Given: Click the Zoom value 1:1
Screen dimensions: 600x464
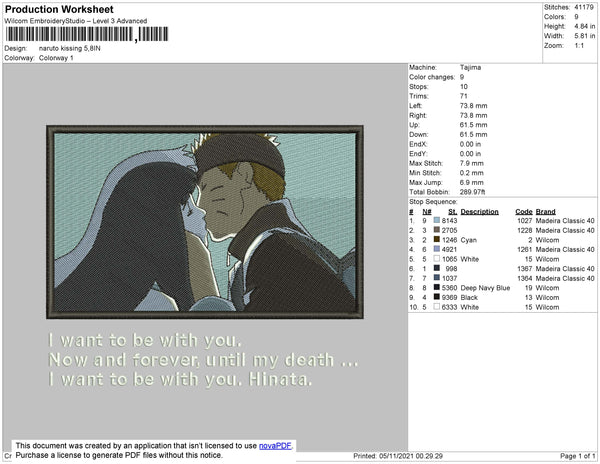Looking at the screenshot, I should pos(579,46).
